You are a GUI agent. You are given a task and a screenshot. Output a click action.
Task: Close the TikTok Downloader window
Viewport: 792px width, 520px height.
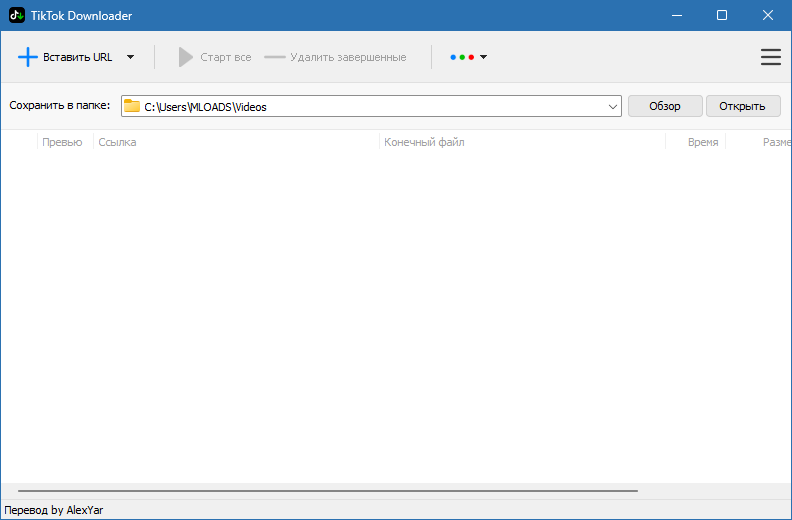768,15
